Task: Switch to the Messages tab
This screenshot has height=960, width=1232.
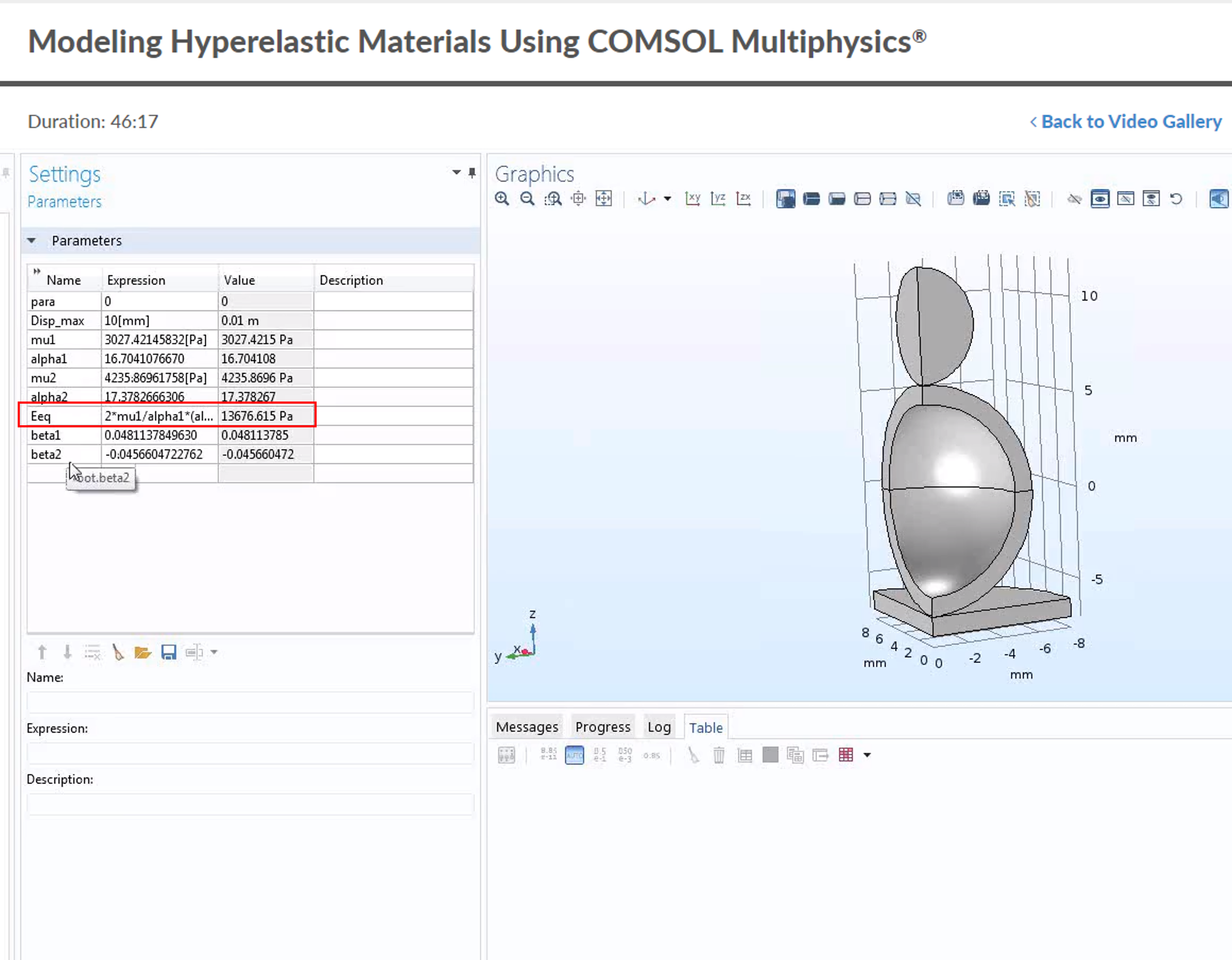Action: tap(527, 727)
